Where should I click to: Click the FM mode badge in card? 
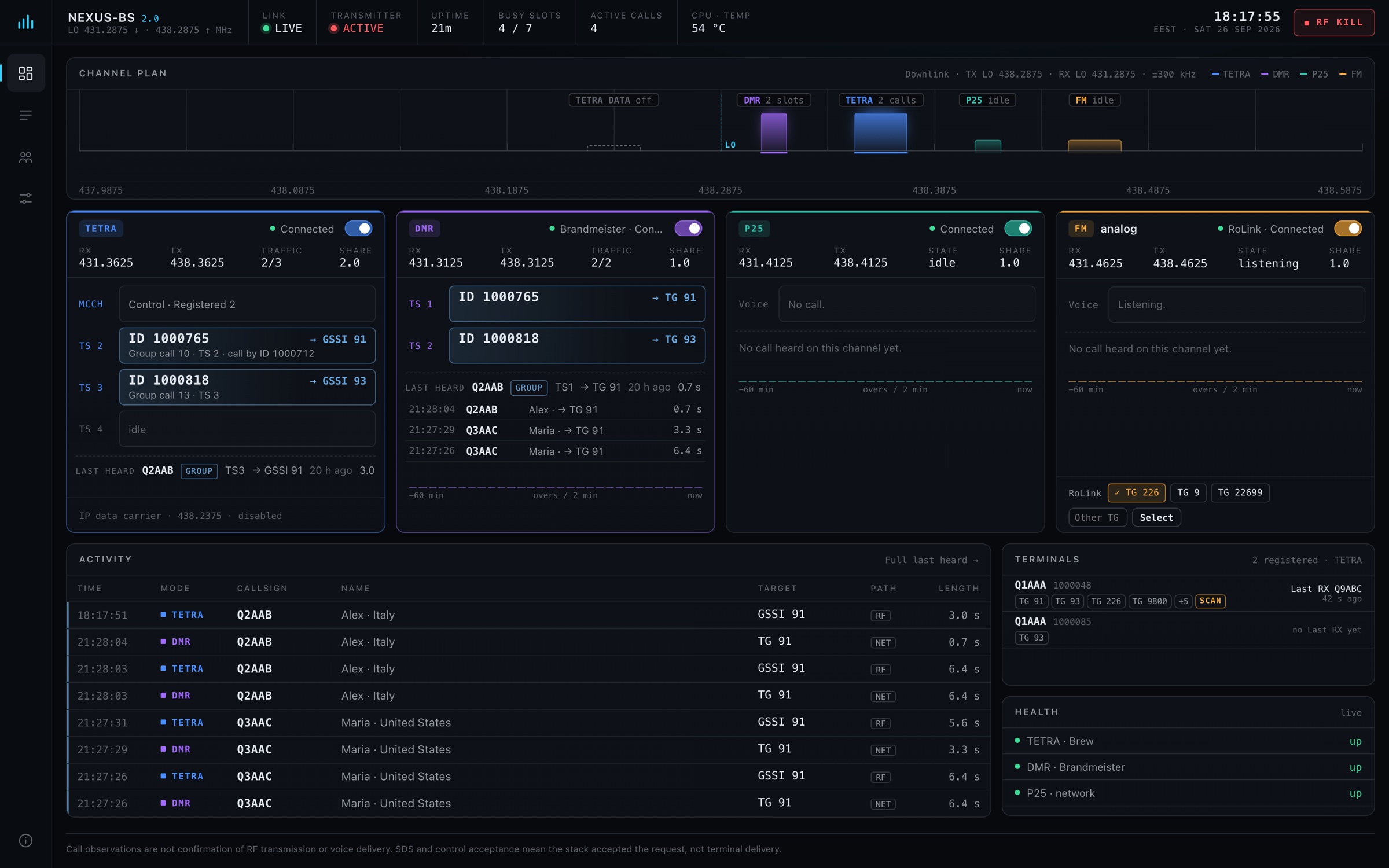(x=1081, y=229)
